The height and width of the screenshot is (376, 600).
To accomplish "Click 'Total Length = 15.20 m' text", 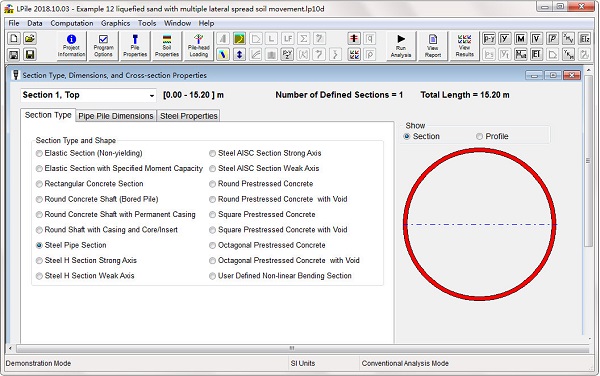I will pyautogui.click(x=465, y=95).
